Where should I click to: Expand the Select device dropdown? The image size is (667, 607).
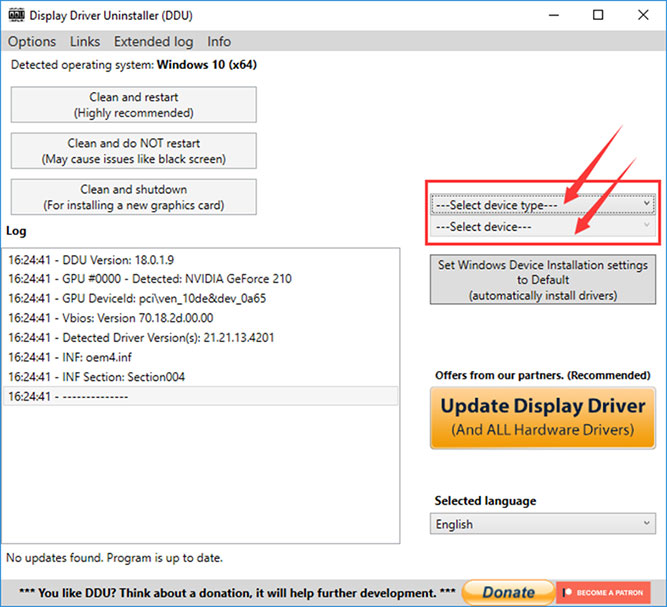(543, 226)
